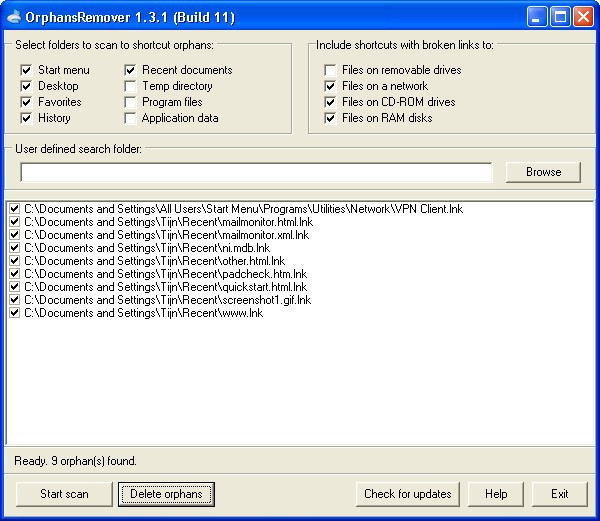
Task: Click the user defined search folder field
Action: coord(256,172)
